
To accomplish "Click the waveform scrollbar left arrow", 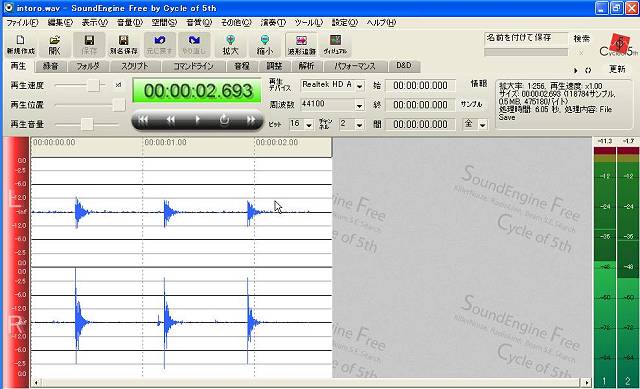I will click(36, 383).
